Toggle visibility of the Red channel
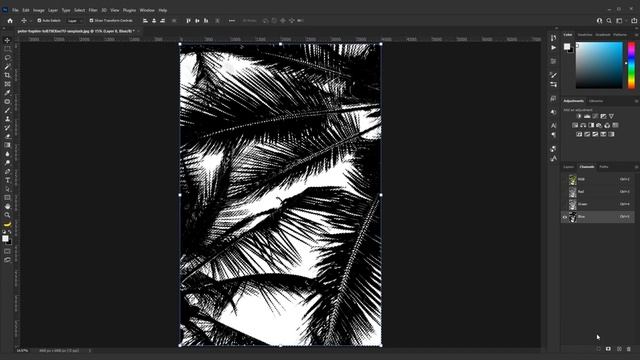Screen dimensions: 640x360 tap(565, 191)
